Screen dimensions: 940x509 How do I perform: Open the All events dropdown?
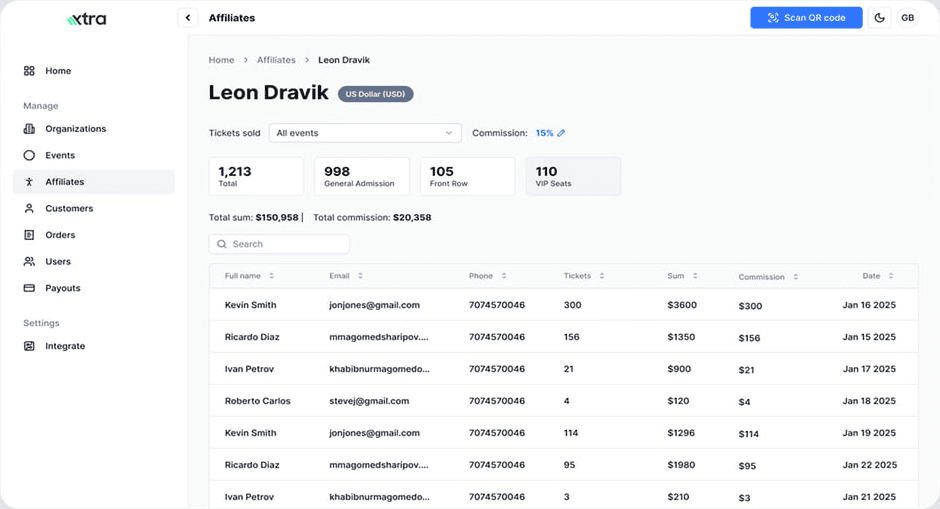(x=365, y=133)
